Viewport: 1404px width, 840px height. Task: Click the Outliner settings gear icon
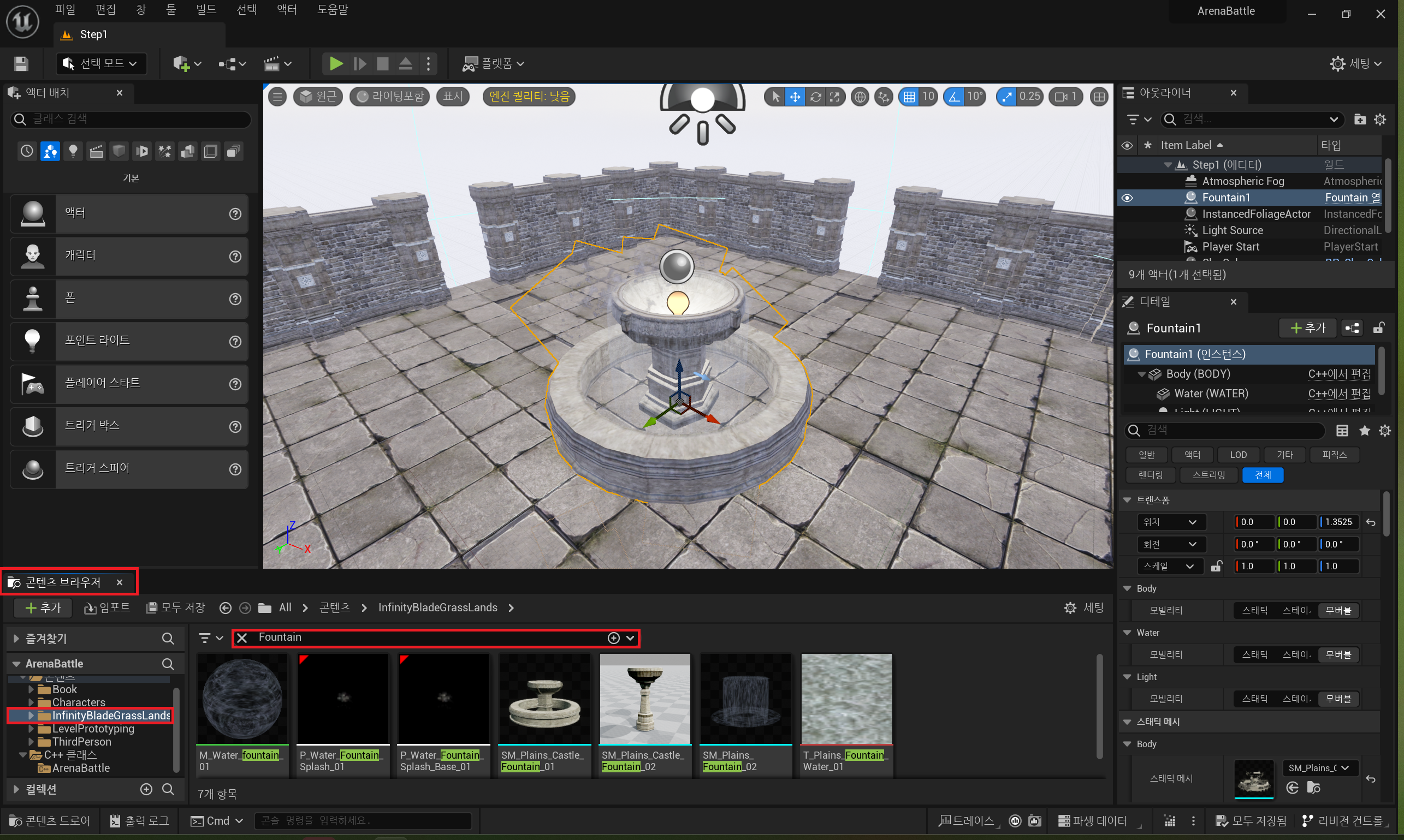coord(1379,120)
